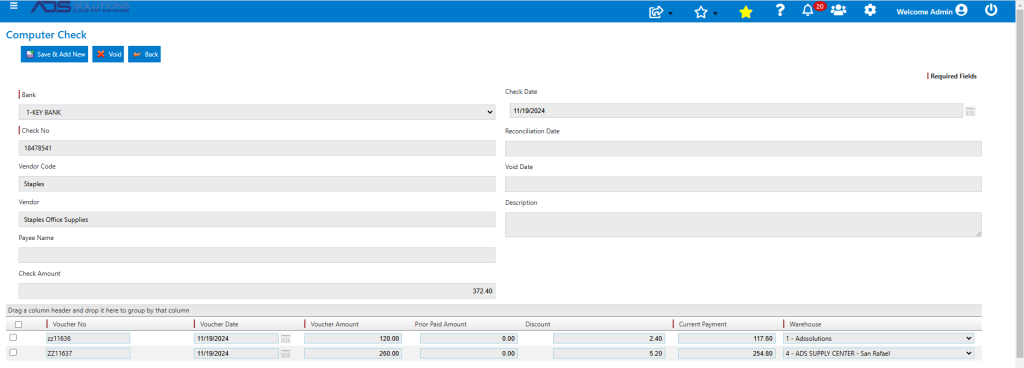The image size is (1024, 368).
Task: Click current payment 117.60
Action: click(727, 339)
